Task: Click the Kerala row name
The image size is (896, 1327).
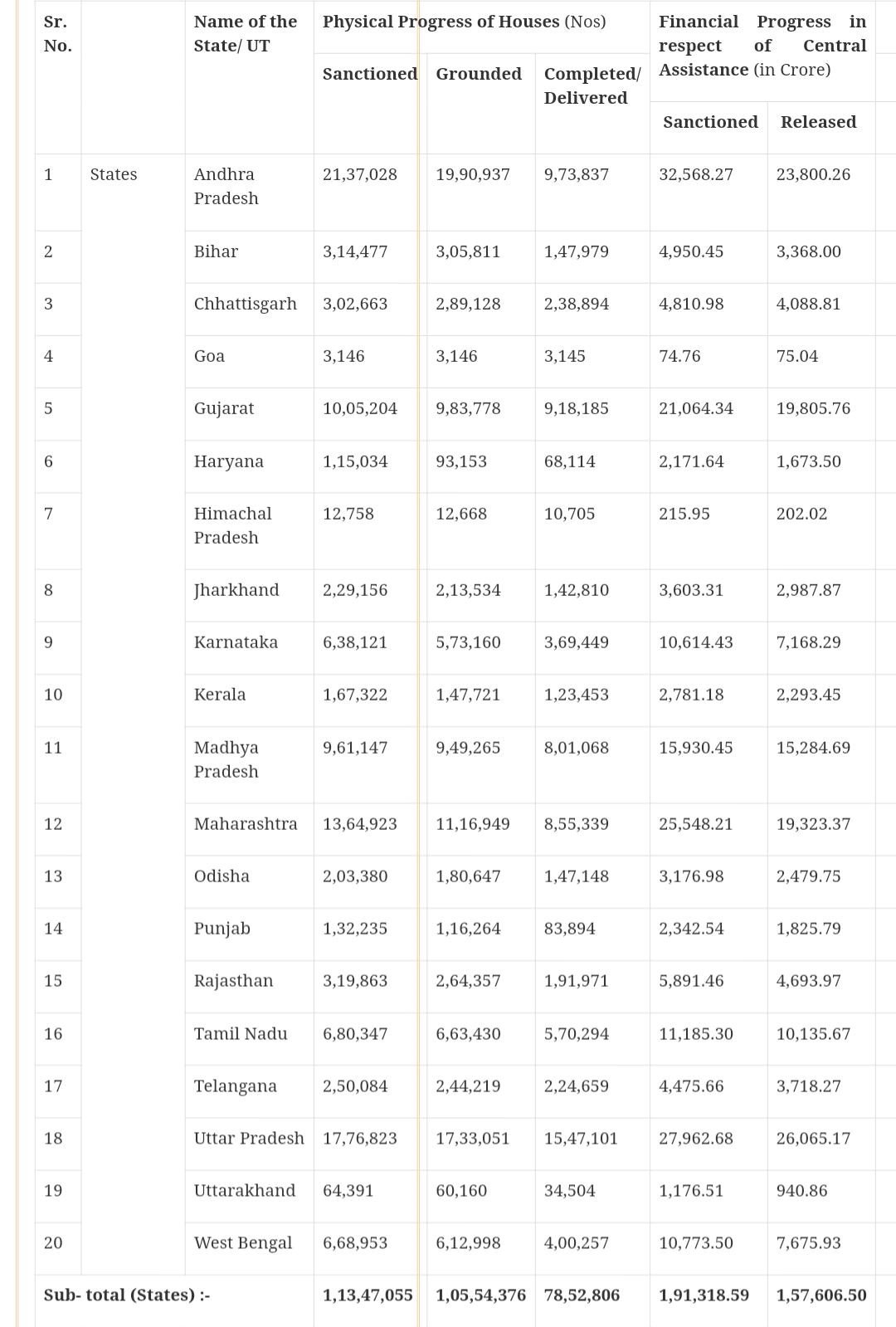Action: tap(219, 695)
